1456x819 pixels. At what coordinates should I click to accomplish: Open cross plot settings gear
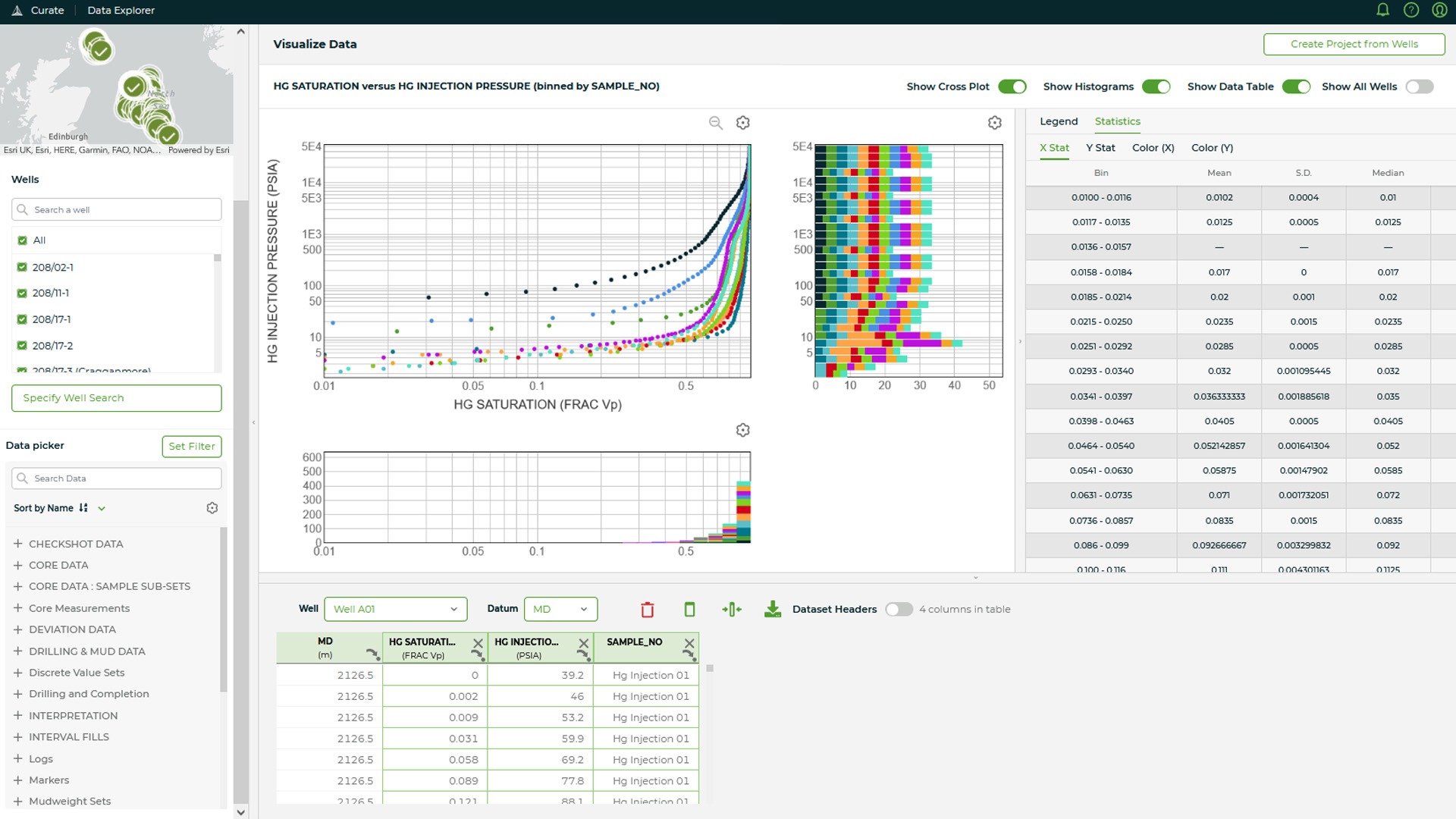click(x=743, y=123)
